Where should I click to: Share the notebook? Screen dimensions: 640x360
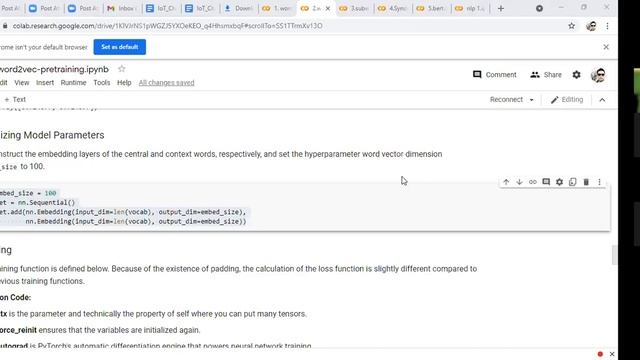point(546,75)
